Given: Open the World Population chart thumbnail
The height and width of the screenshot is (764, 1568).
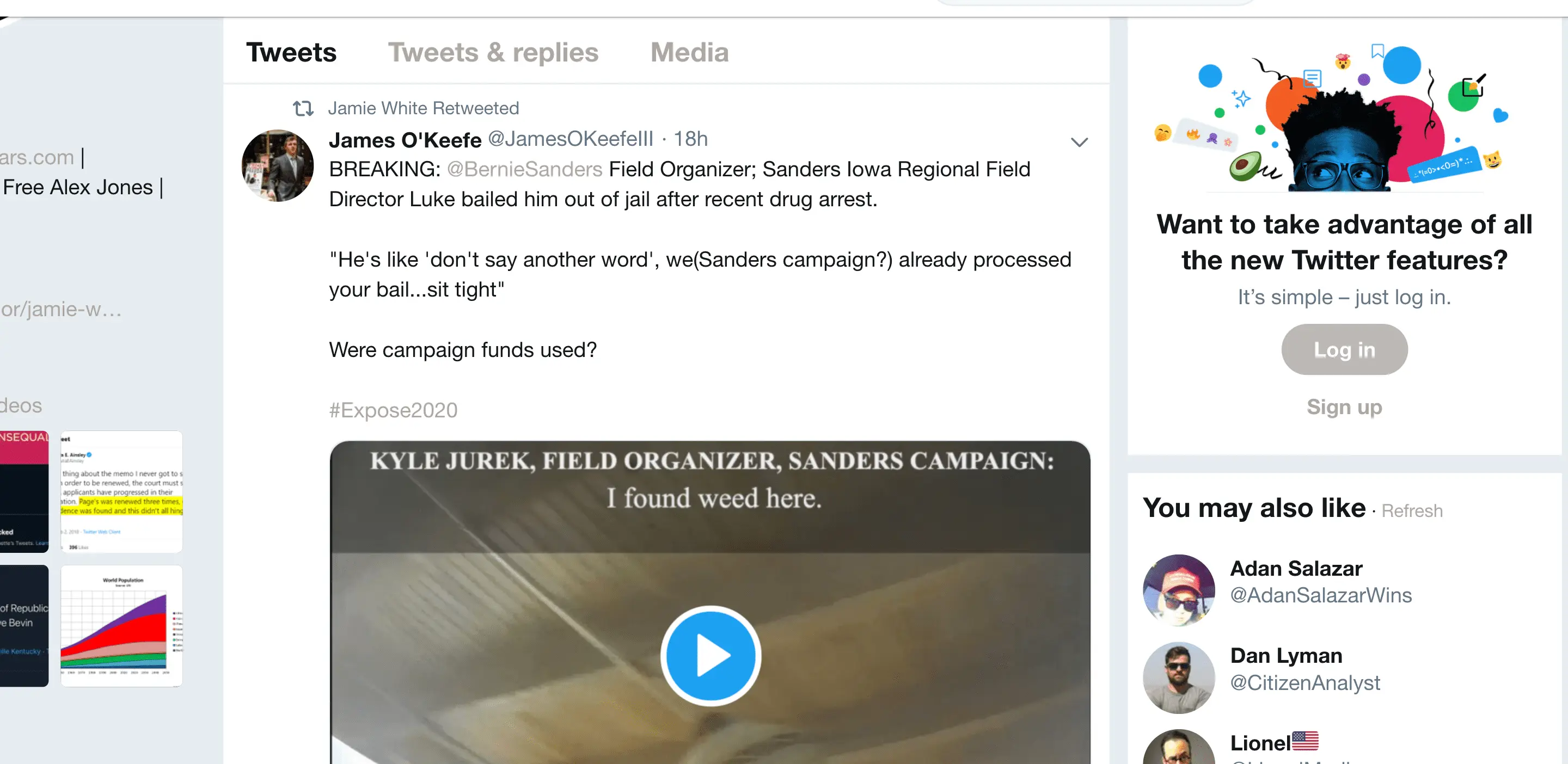Looking at the screenshot, I should point(122,625).
